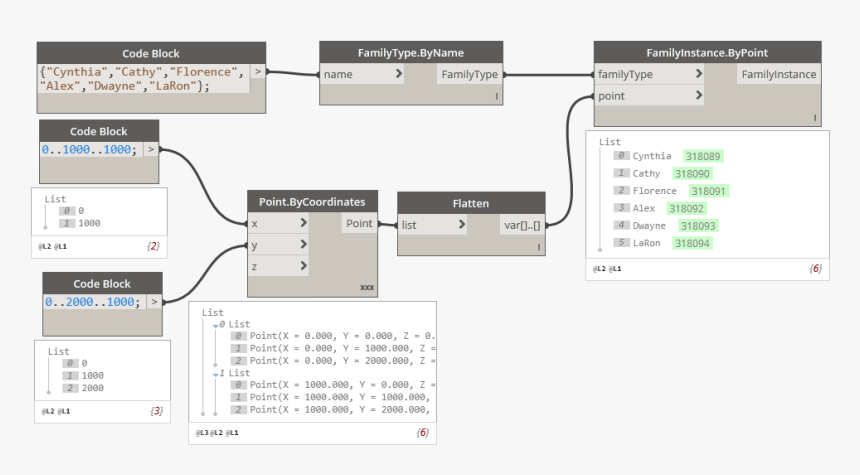Click the z input chevron on Point.ByCoordinates

(303, 266)
